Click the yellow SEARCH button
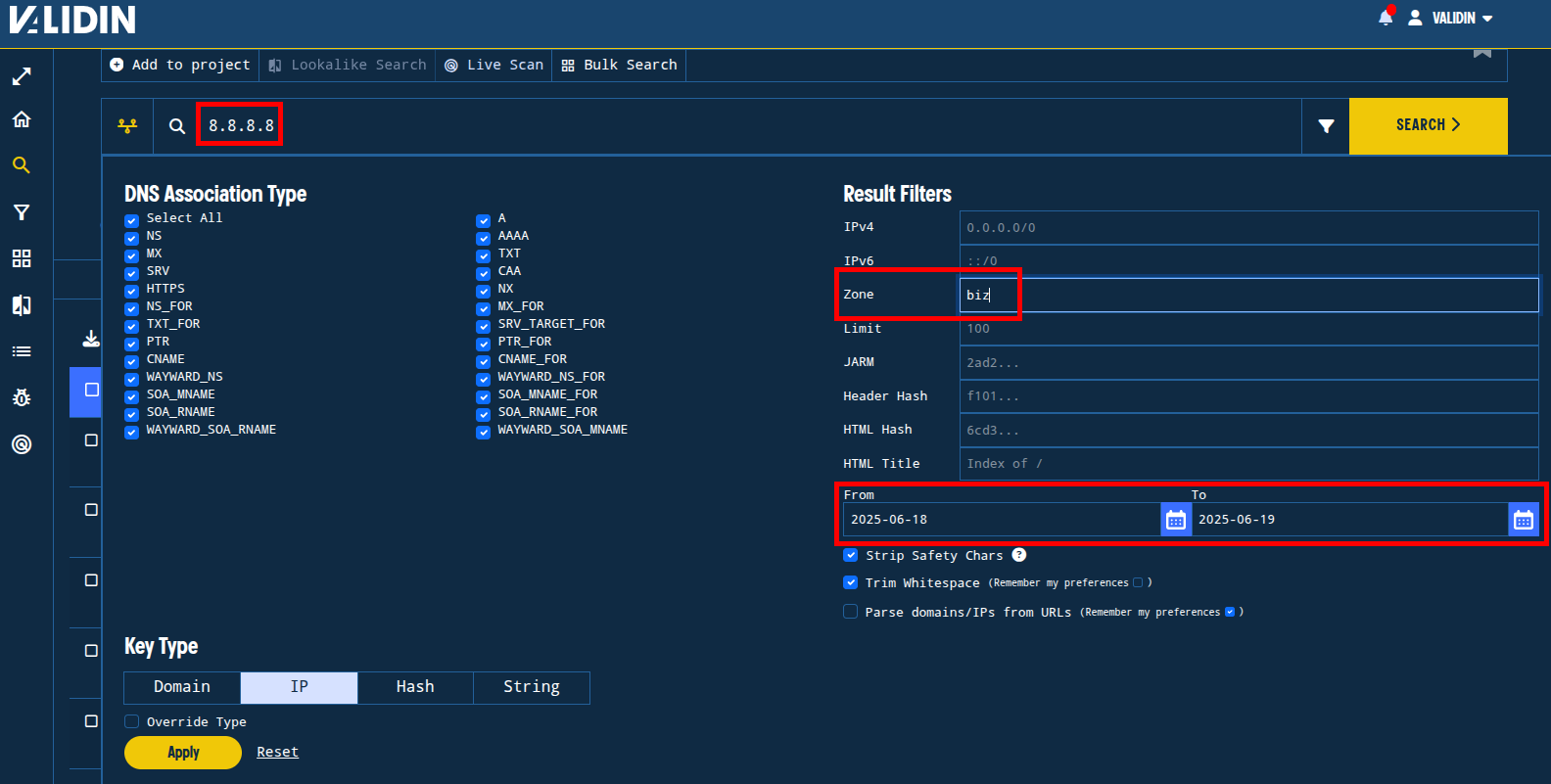This screenshot has width=1551, height=784. [x=1428, y=125]
